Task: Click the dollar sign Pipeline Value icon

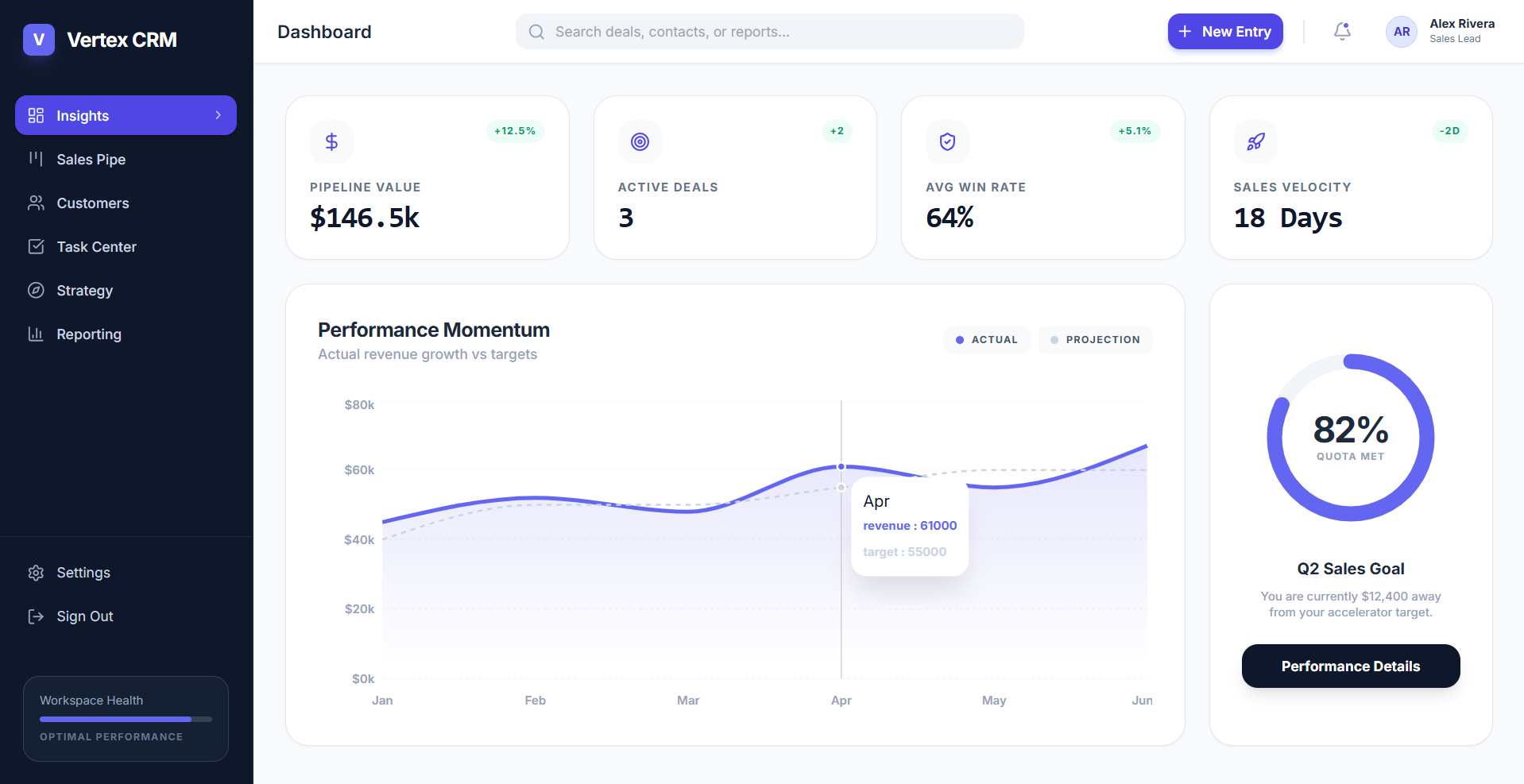Action: [x=331, y=141]
